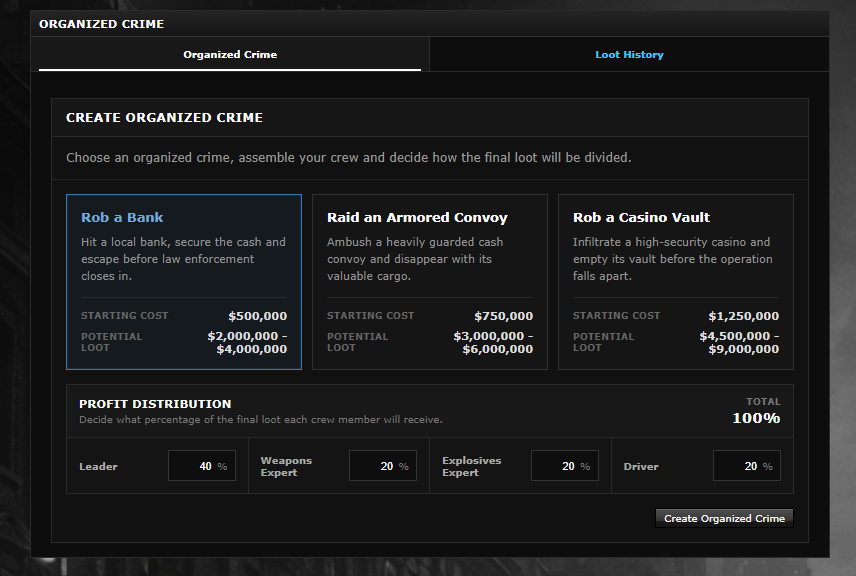Click the Create Organized Crime section heading

164,117
